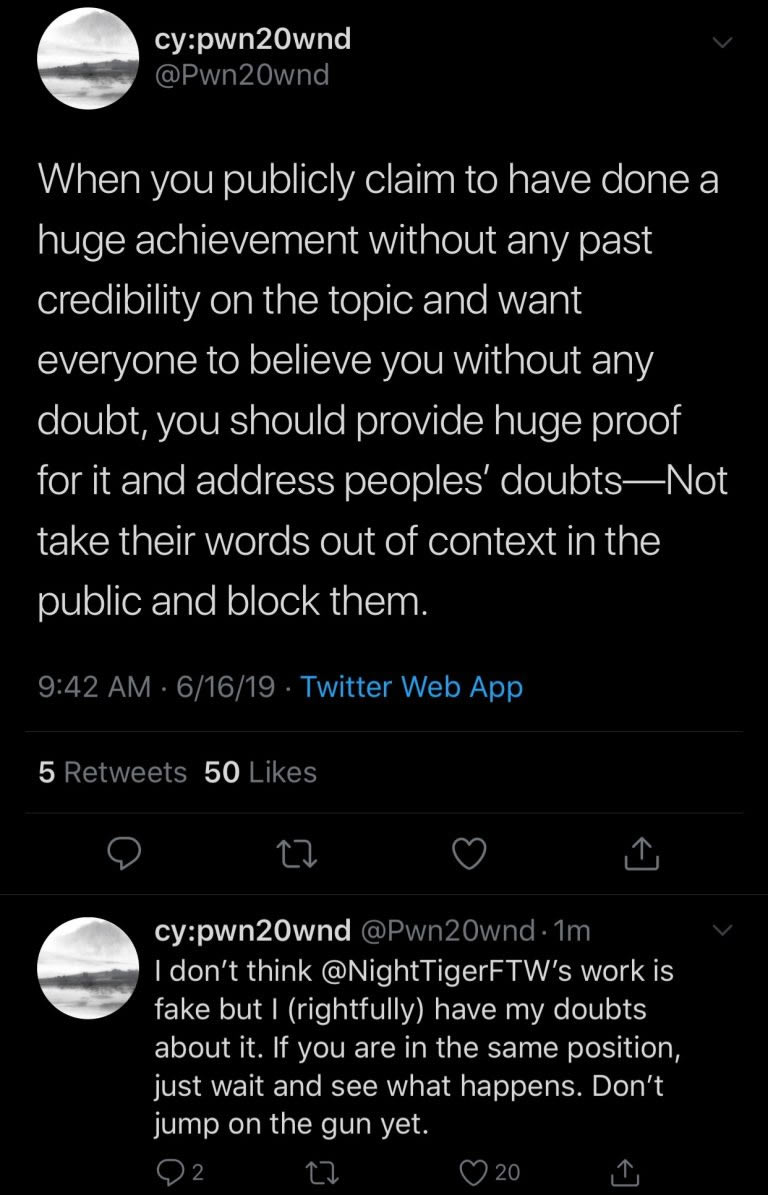Expand main tweet options chevron
This screenshot has width=768, height=1195.
[x=722, y=42]
